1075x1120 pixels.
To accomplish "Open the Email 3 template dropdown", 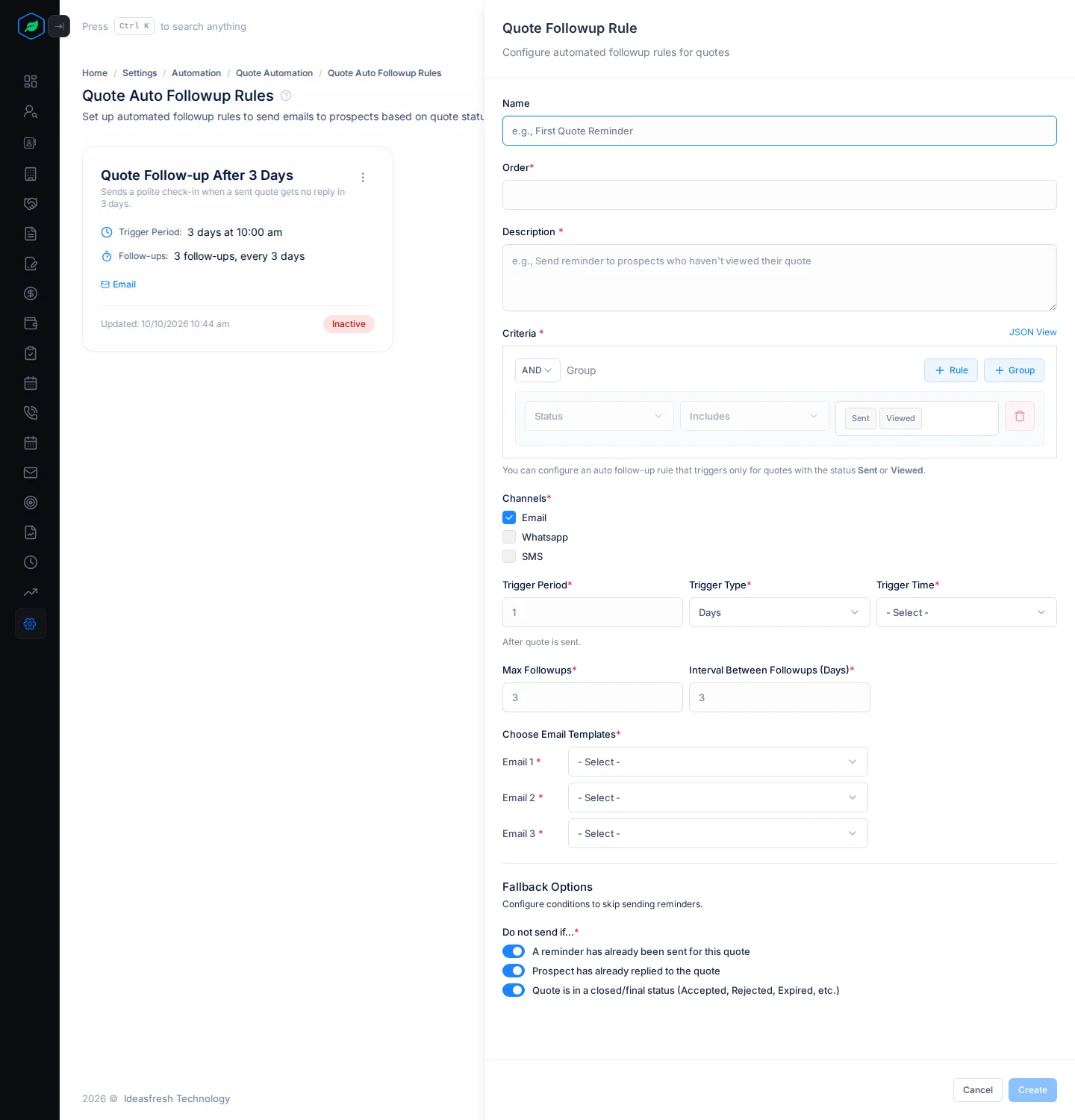I will [718, 833].
